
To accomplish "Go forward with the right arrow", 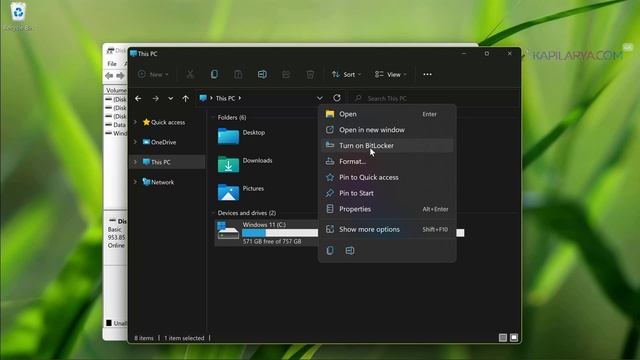I will (x=156, y=98).
